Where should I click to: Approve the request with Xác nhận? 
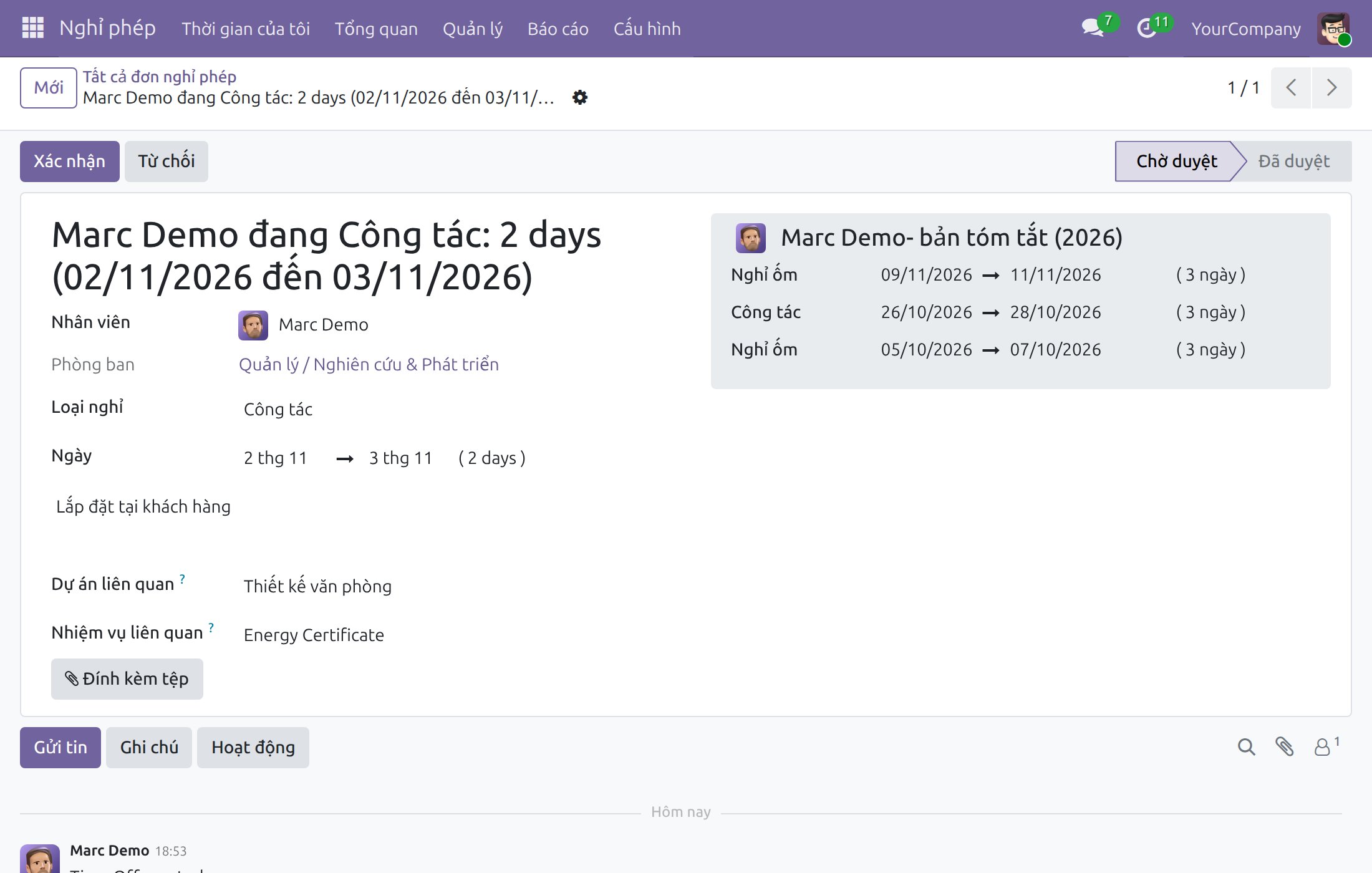(69, 161)
